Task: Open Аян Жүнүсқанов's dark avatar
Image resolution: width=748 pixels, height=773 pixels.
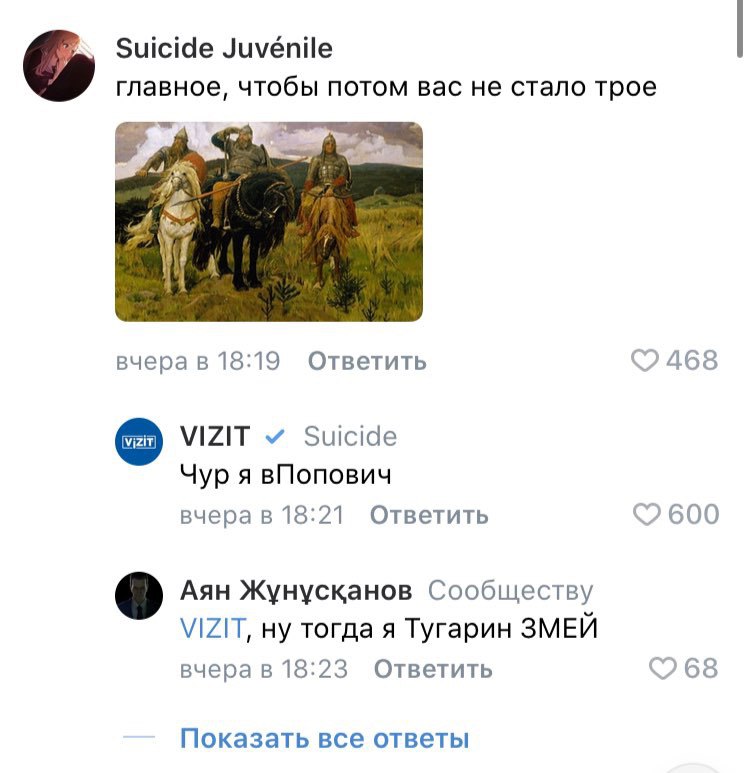Action: coord(139,596)
